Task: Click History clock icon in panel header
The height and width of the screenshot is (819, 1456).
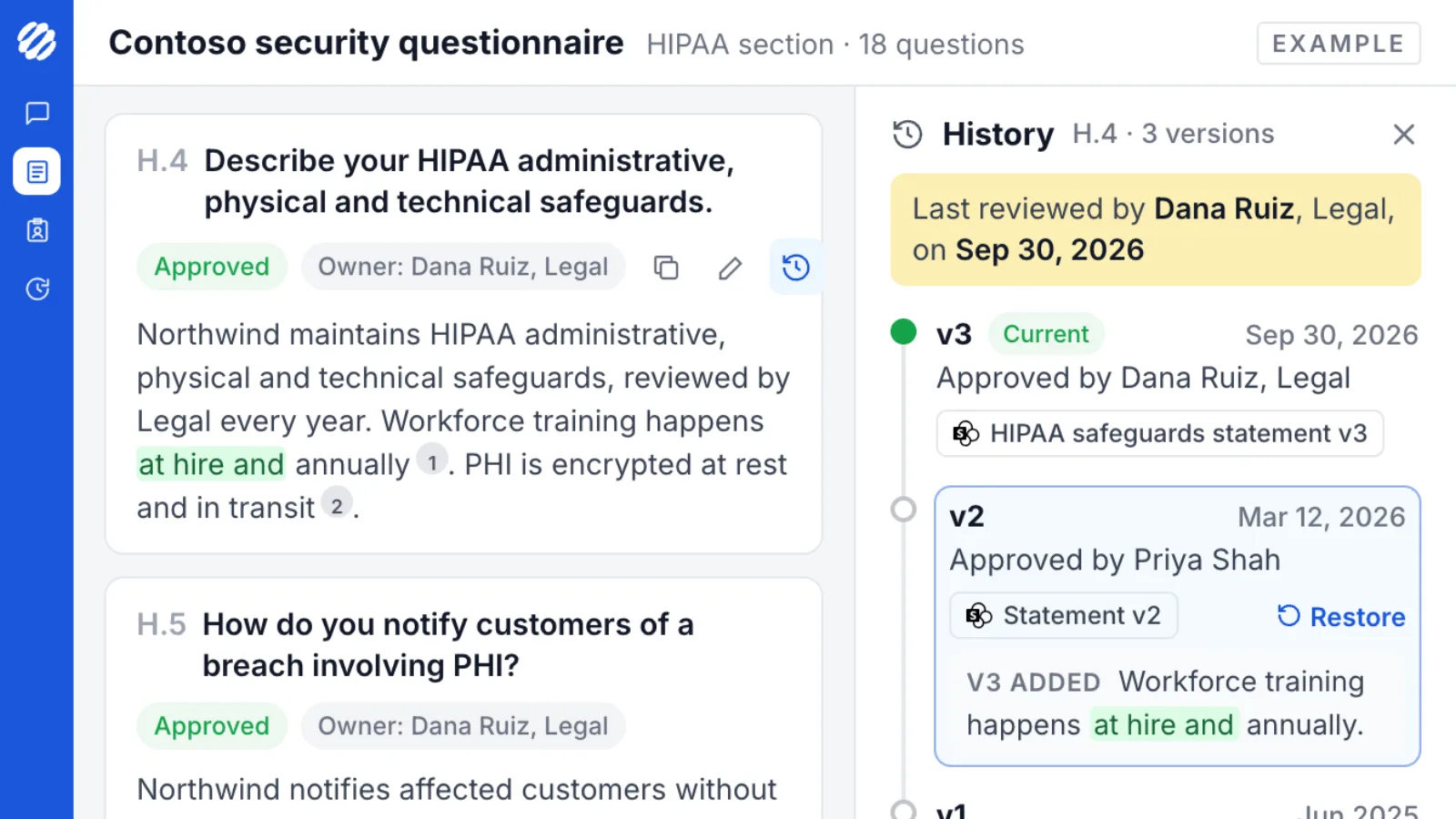Action: pos(907,135)
